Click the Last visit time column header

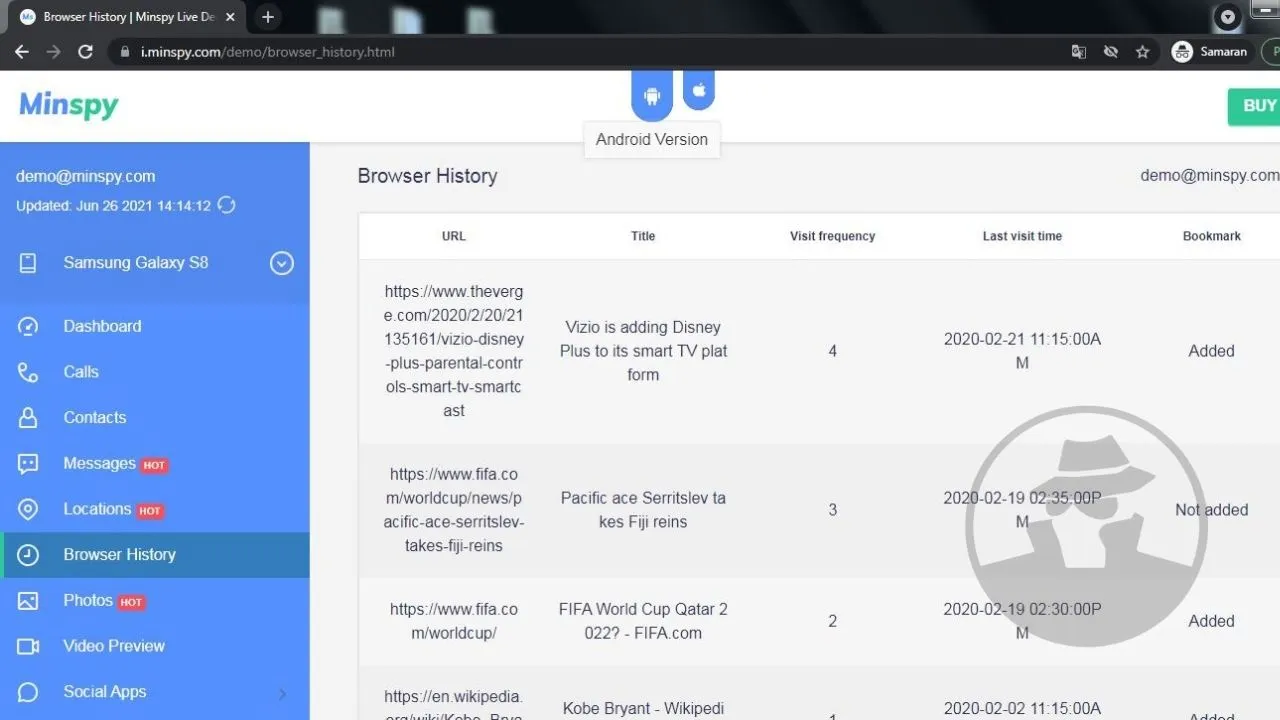1022,236
